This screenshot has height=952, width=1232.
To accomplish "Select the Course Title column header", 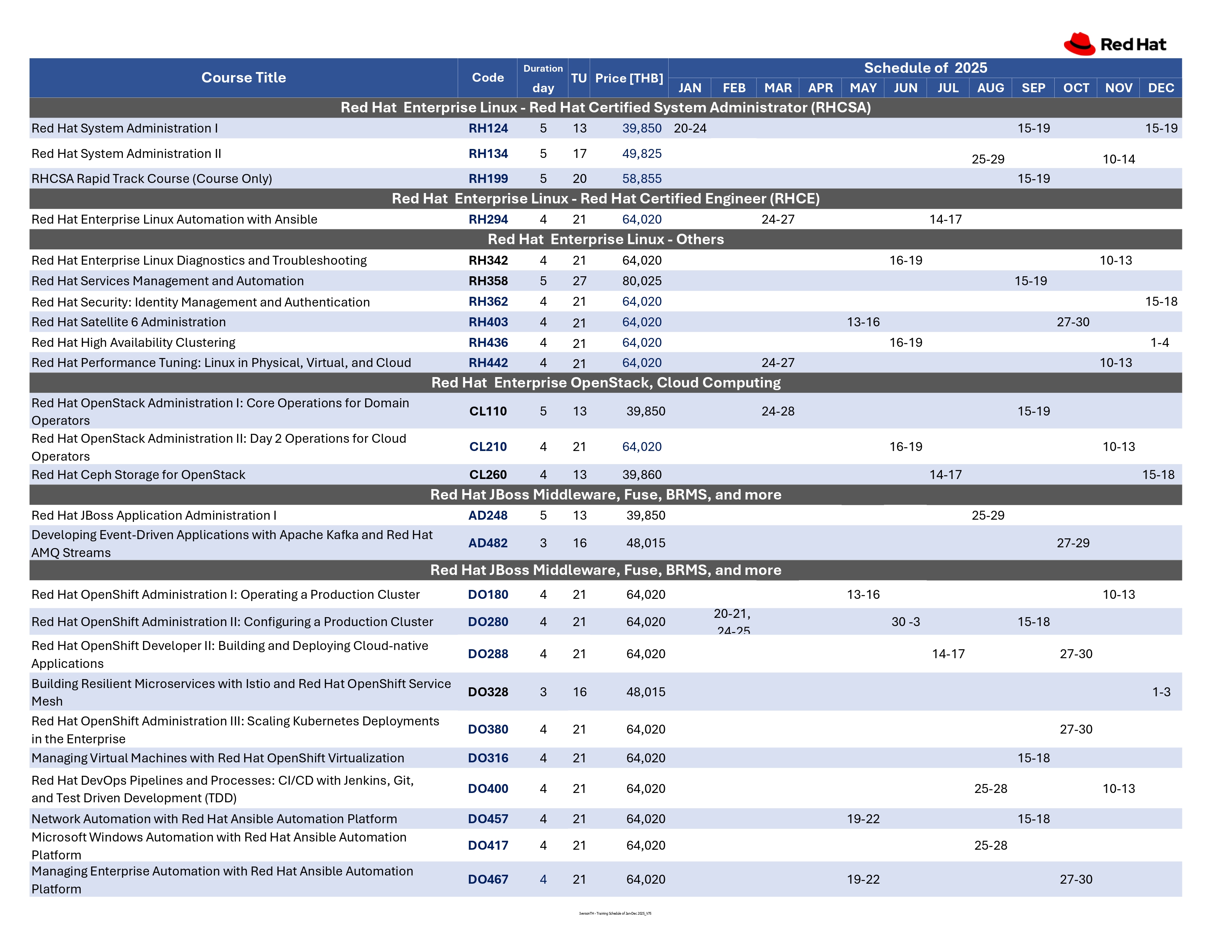I will point(243,78).
